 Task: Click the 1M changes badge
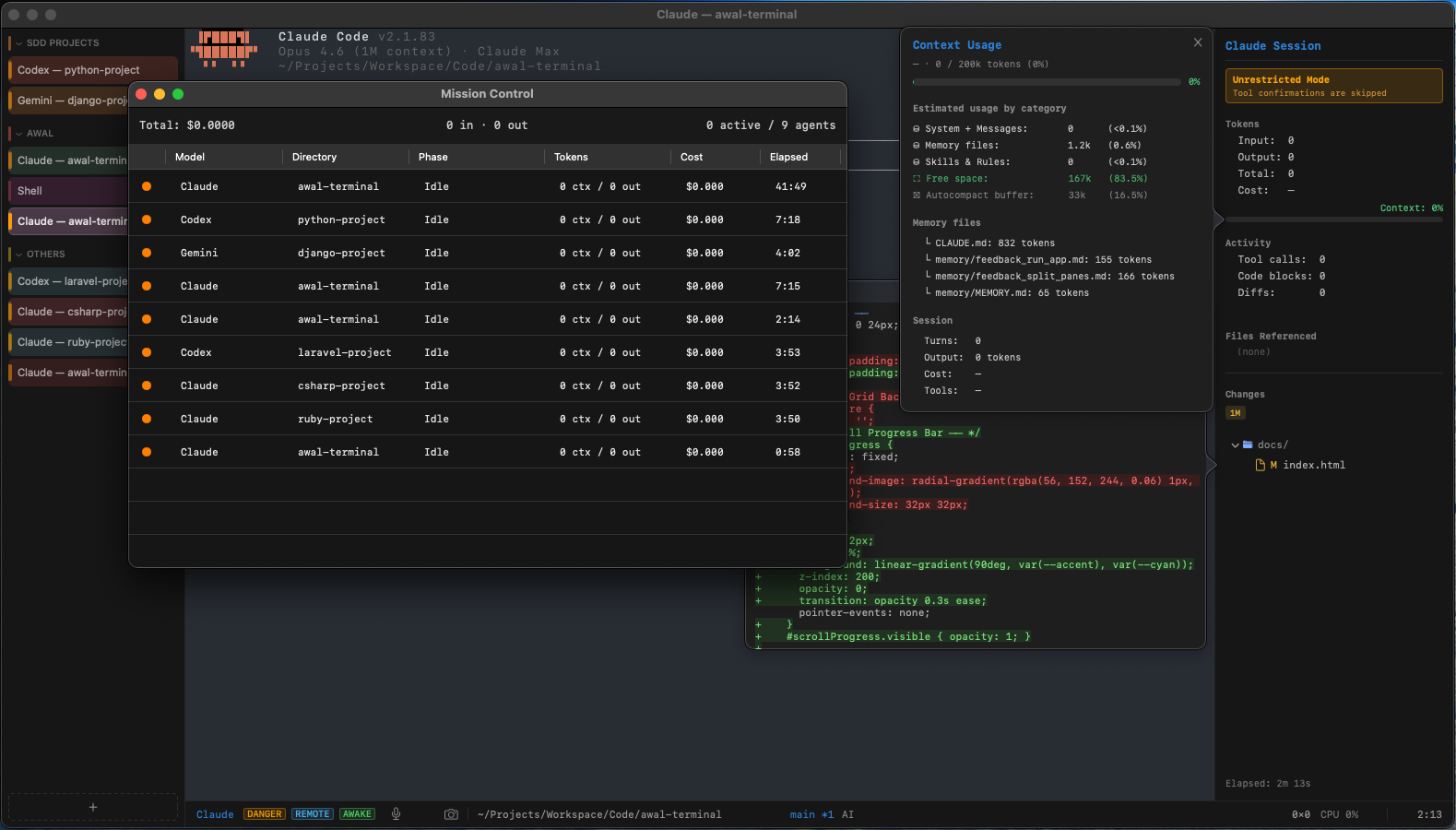coord(1236,413)
